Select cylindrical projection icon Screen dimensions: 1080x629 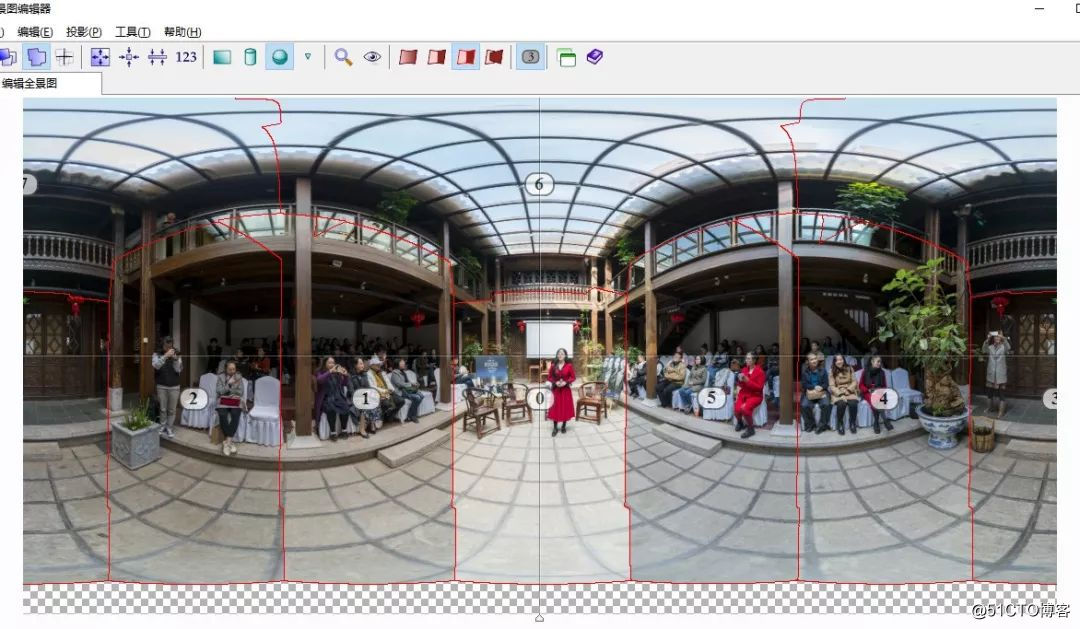click(251, 56)
